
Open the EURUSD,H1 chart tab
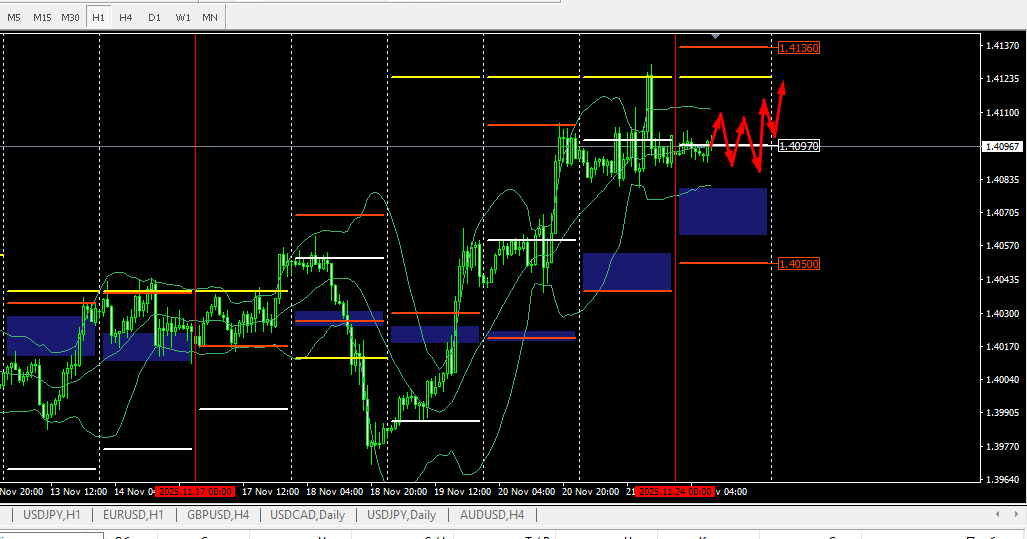tap(134, 515)
